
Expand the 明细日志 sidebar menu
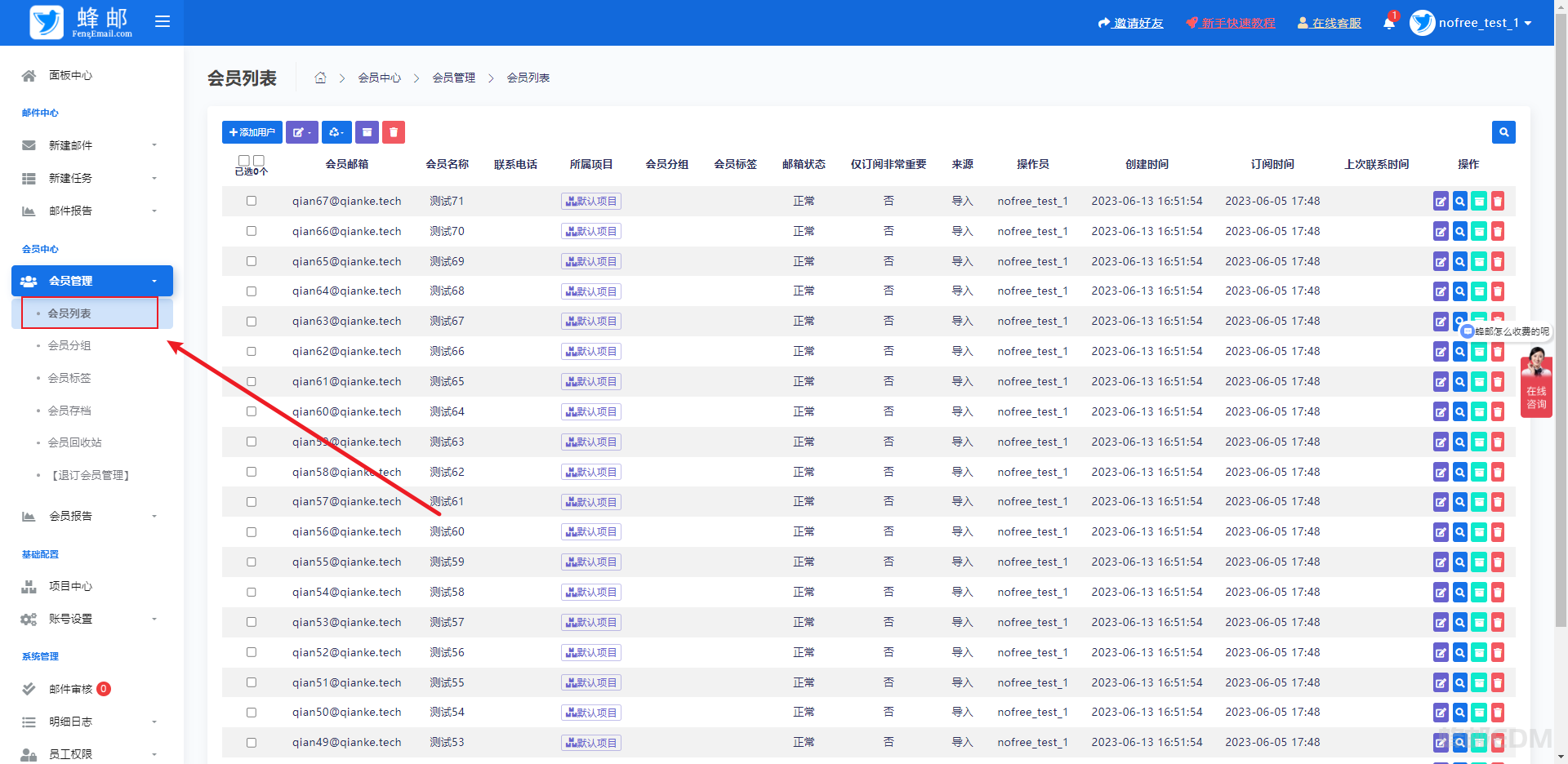[91, 722]
